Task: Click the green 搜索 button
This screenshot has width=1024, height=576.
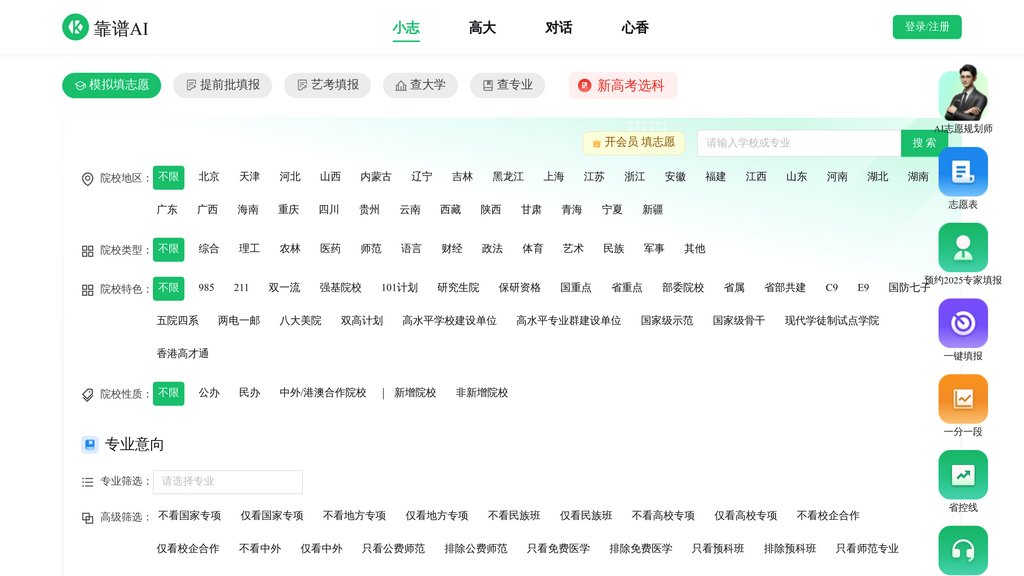Action: point(924,143)
